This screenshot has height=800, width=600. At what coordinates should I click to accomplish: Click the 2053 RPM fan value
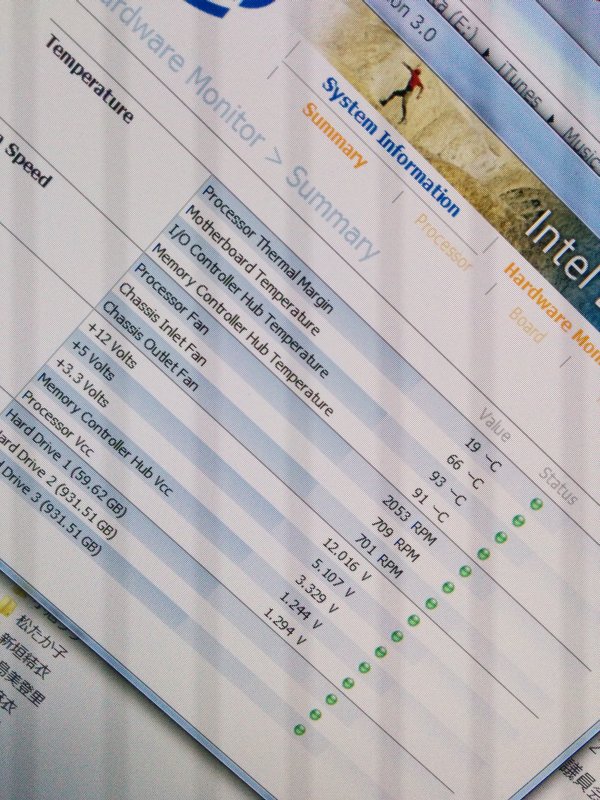409,520
